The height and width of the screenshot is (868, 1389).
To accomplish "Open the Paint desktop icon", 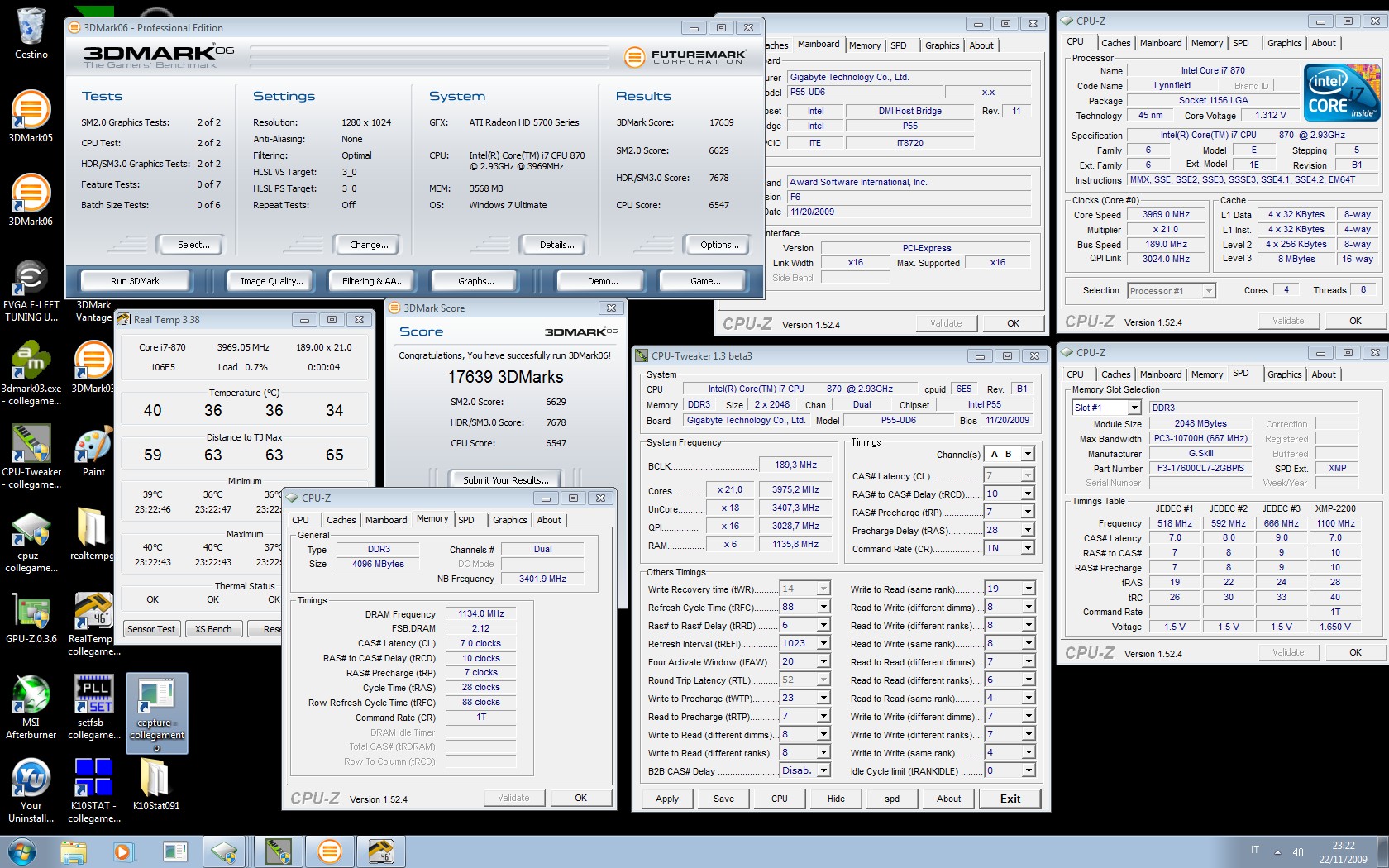I will click(x=93, y=451).
